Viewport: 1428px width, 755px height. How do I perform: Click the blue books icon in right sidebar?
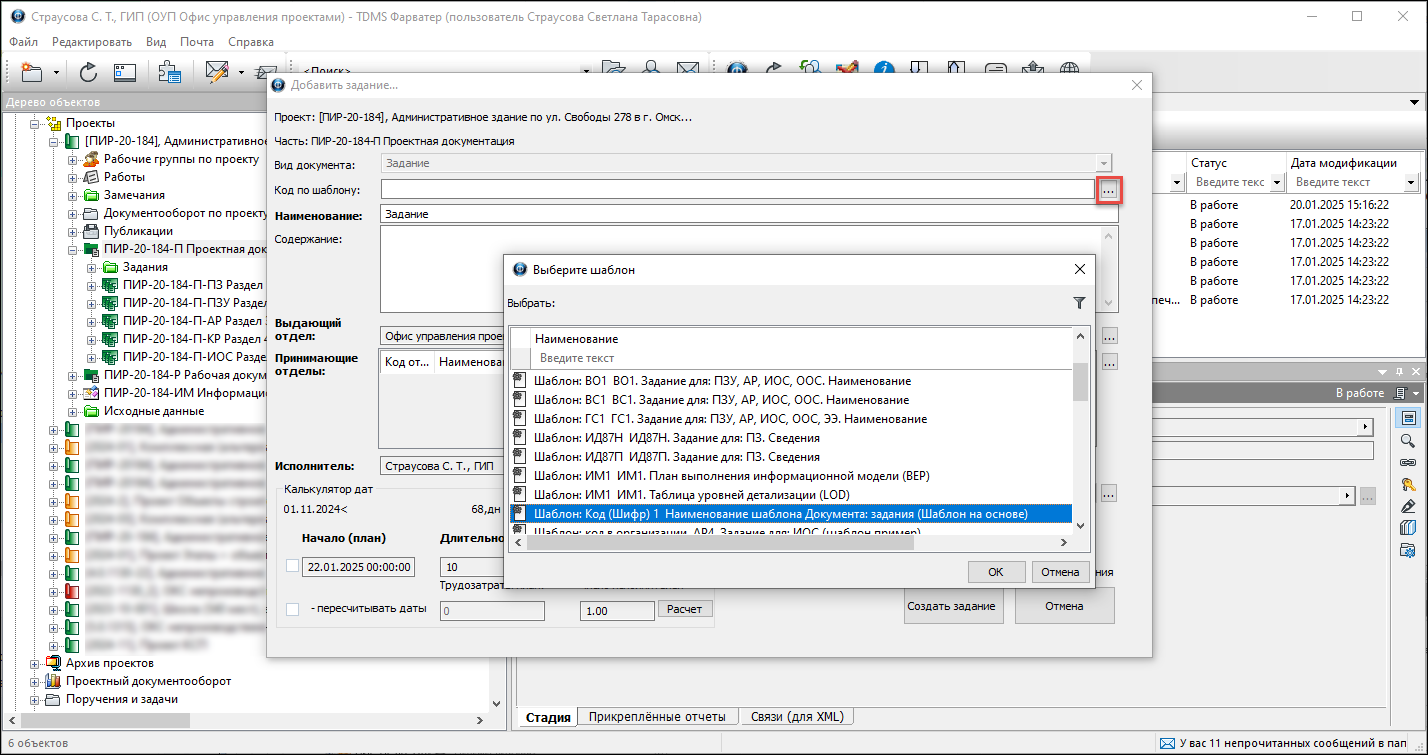click(1408, 528)
